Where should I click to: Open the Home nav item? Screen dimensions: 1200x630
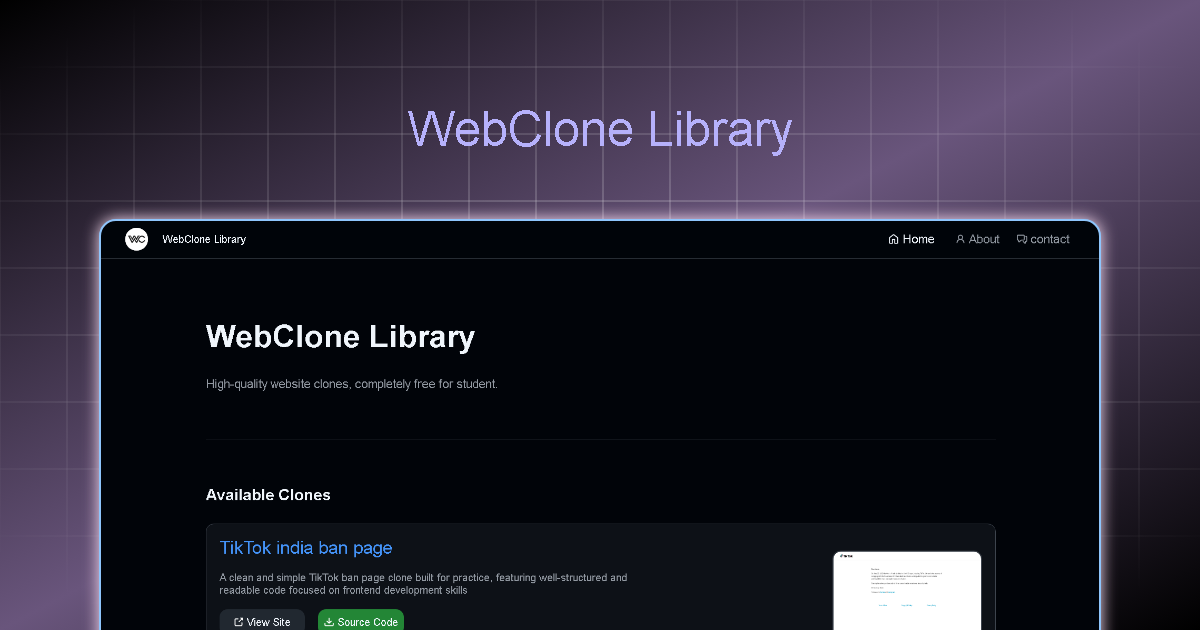click(x=911, y=239)
